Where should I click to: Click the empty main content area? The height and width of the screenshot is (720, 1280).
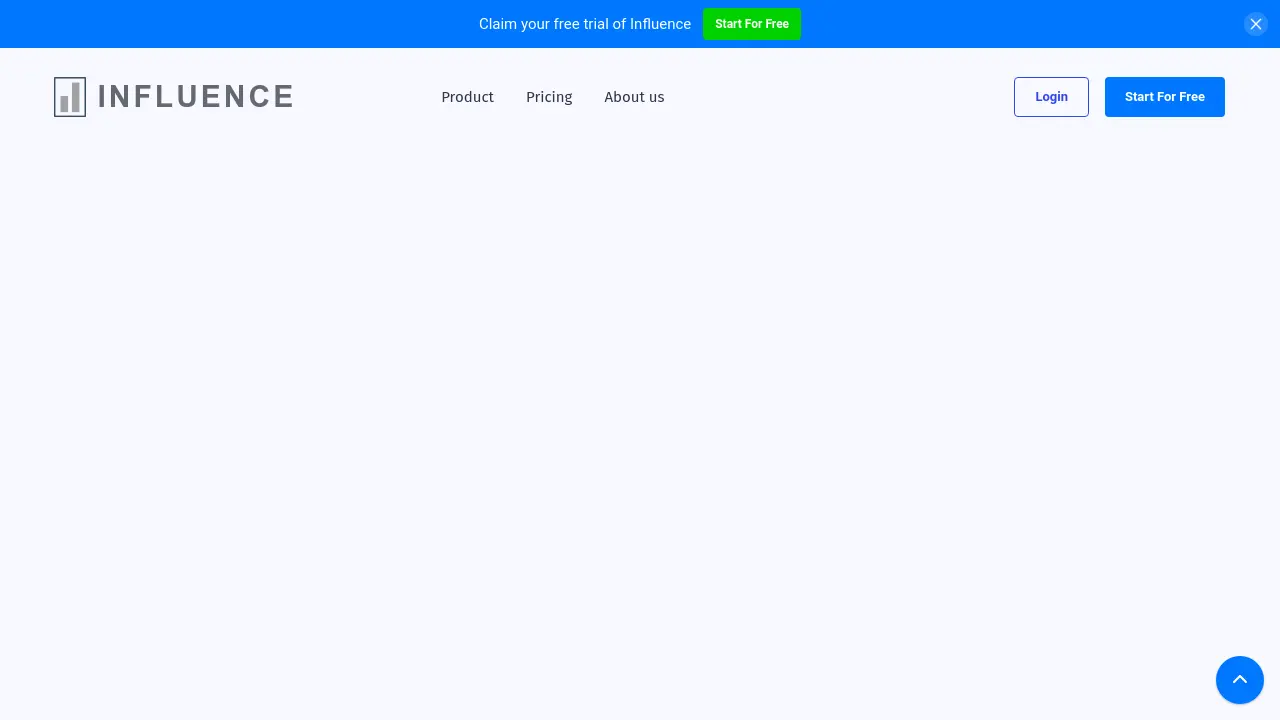click(640, 400)
